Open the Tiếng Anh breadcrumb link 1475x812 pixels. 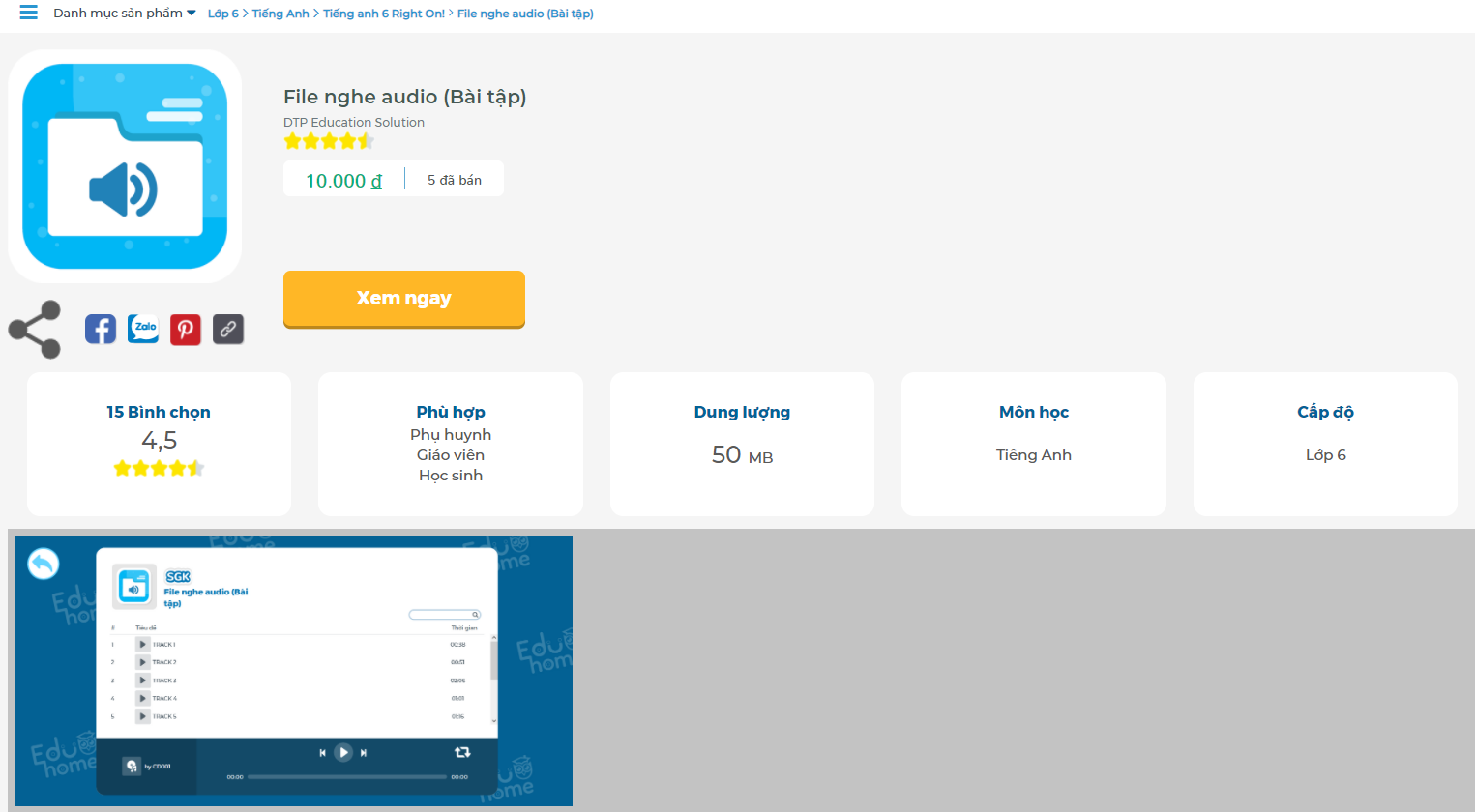tap(280, 14)
